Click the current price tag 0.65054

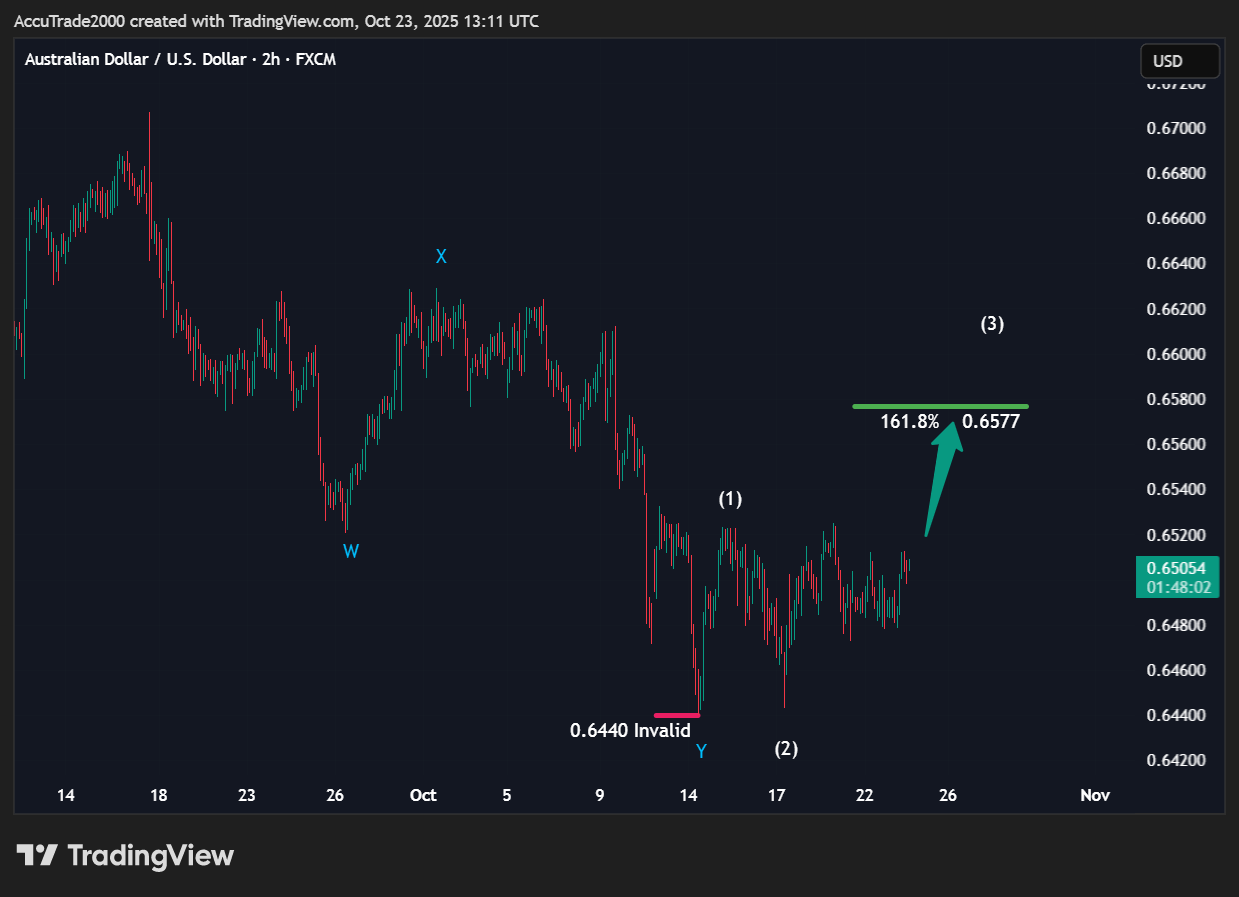coord(1177,568)
